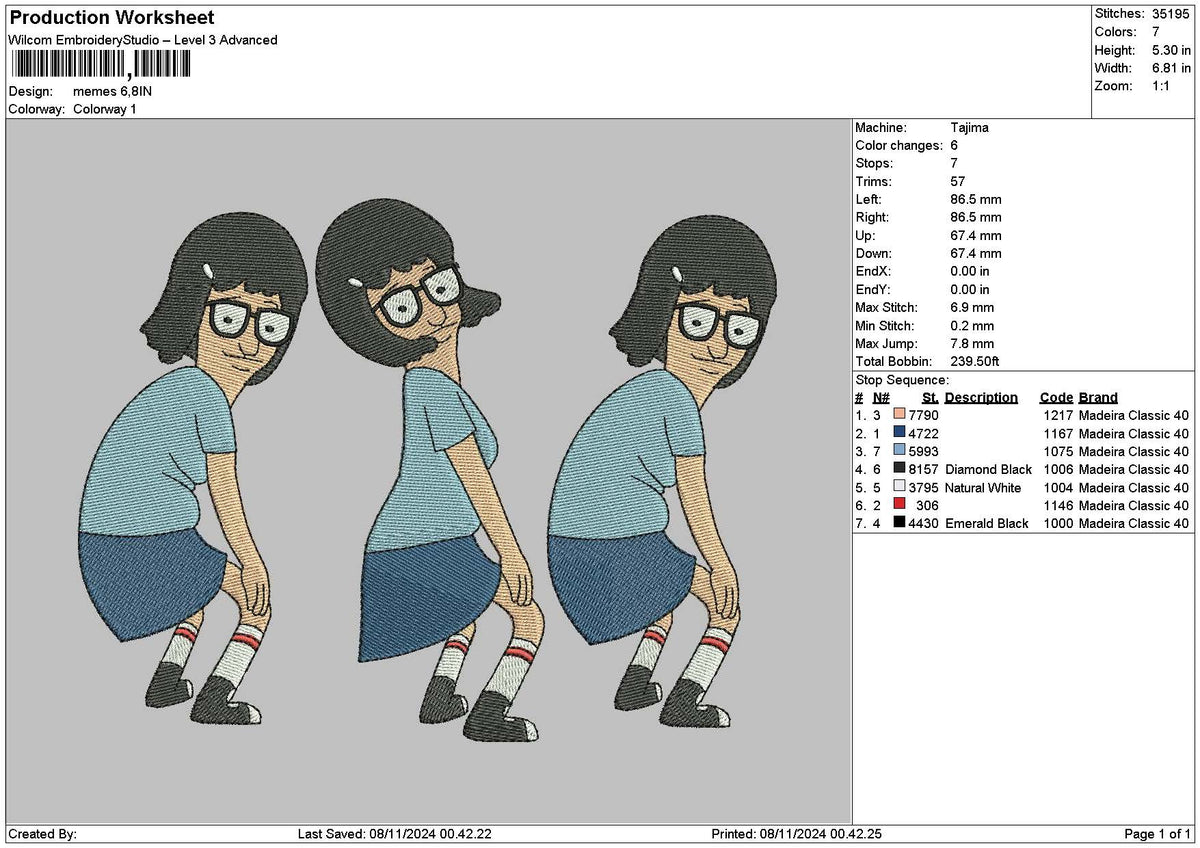Screen dimensions: 1200x848
Task: Click the 'Stop Sequence:' heading
Action: pos(902,380)
